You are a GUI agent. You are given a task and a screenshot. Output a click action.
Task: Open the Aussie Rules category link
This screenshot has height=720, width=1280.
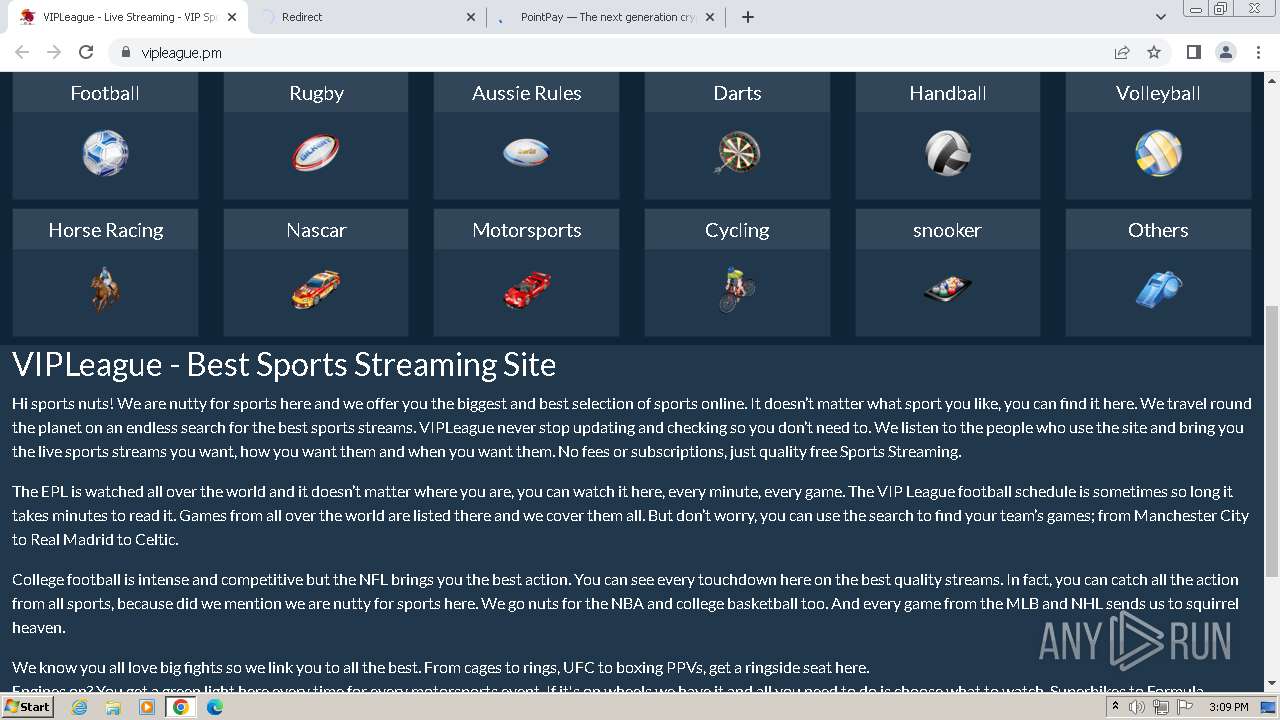527,93
